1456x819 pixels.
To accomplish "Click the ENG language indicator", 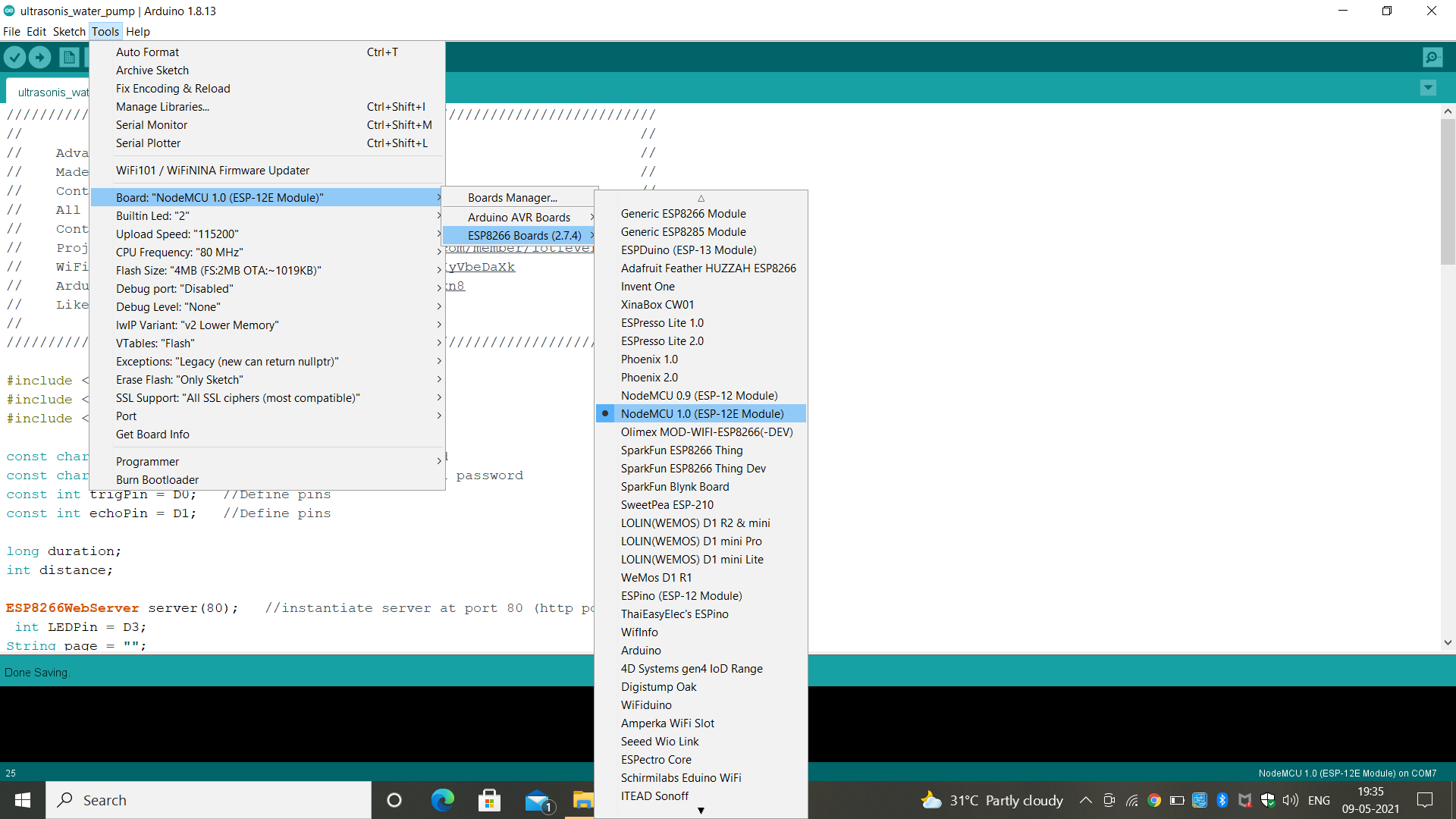I will [1319, 800].
